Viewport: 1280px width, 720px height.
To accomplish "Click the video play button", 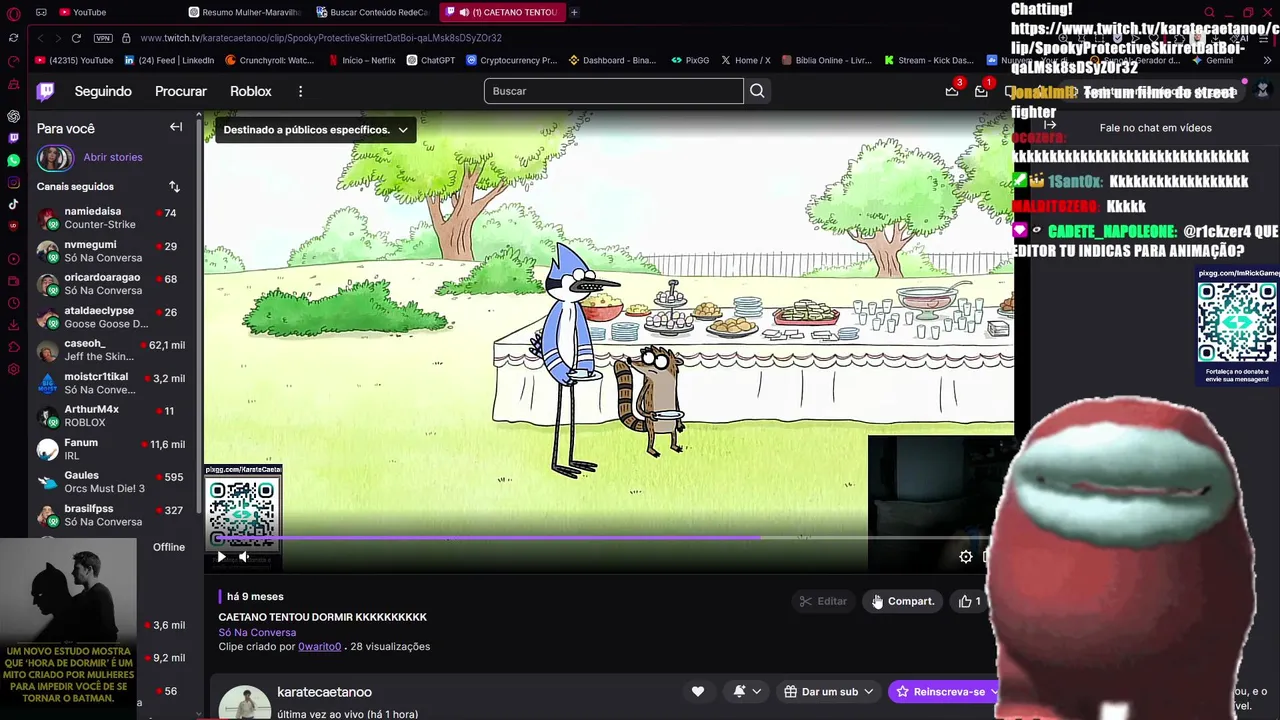I will pos(222,557).
